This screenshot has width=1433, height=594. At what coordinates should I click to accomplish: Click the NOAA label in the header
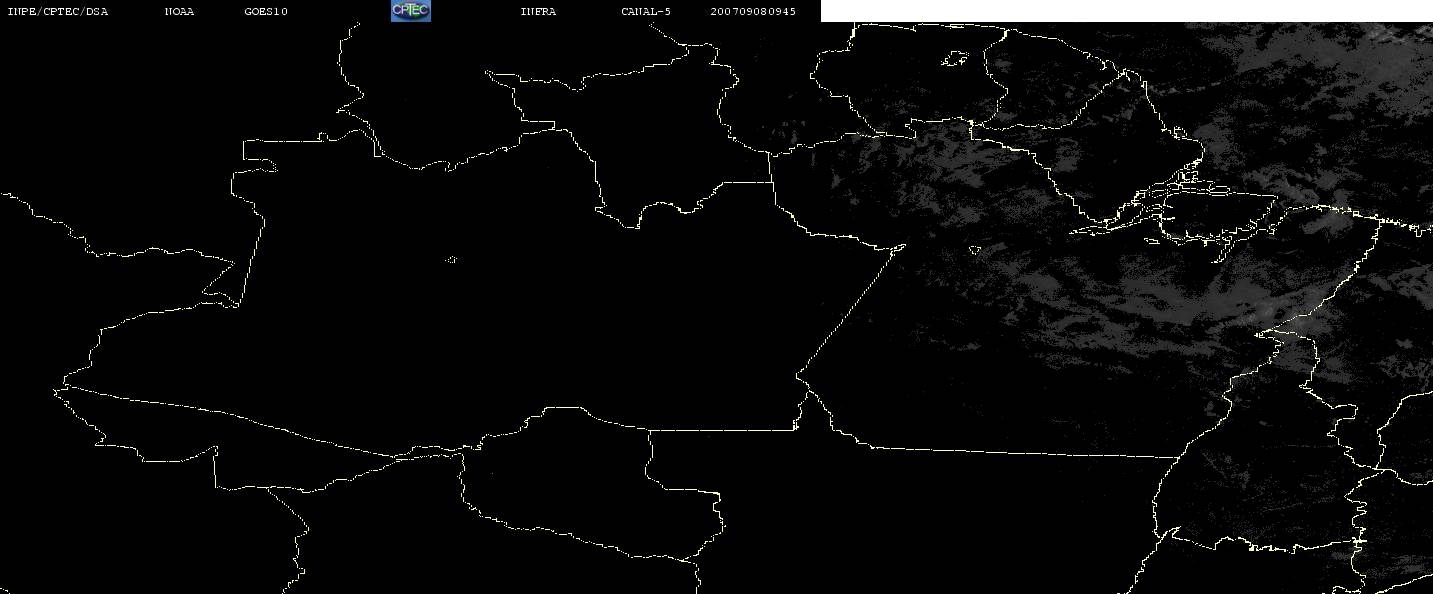coord(179,12)
